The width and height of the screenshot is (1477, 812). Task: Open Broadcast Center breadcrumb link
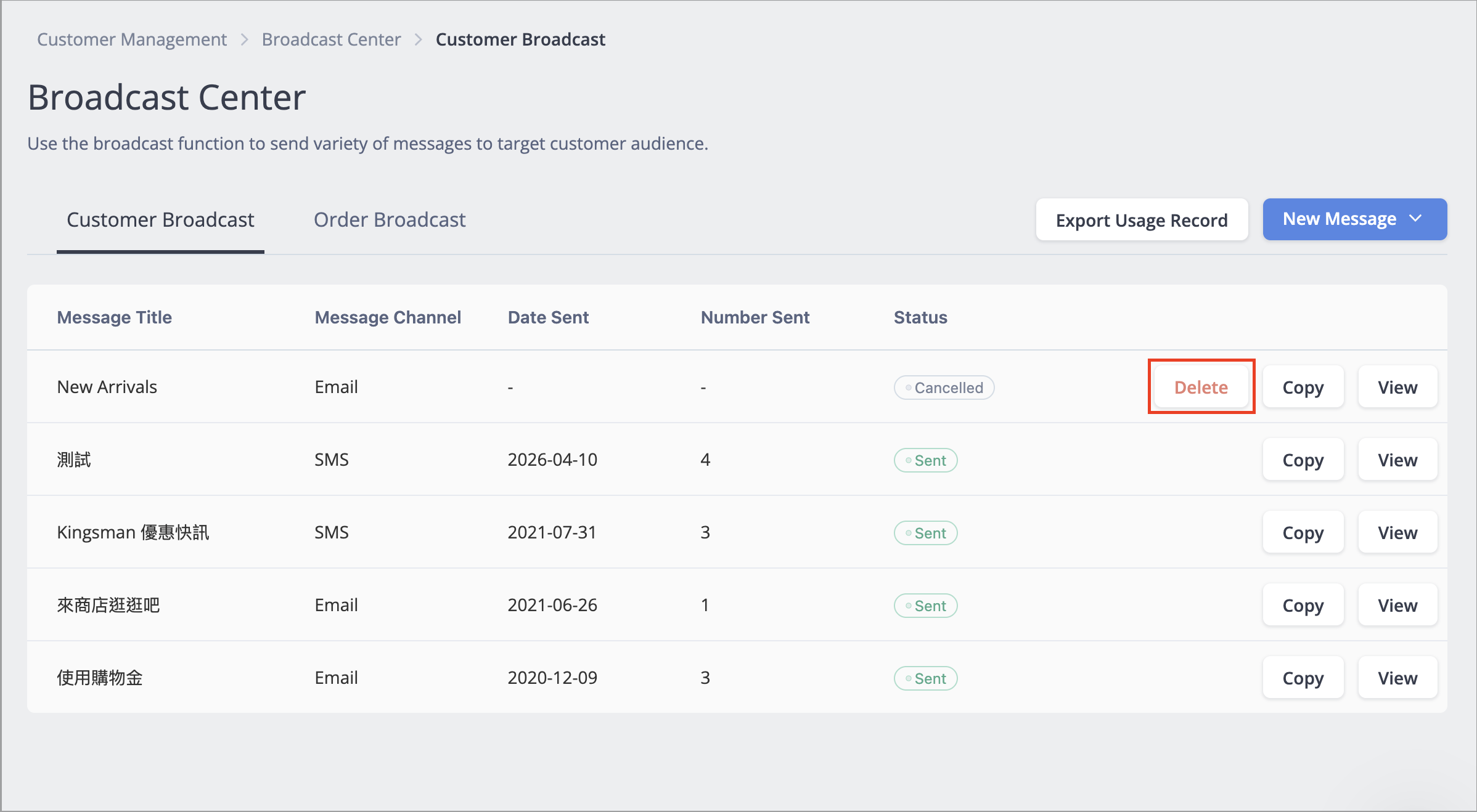tap(331, 39)
